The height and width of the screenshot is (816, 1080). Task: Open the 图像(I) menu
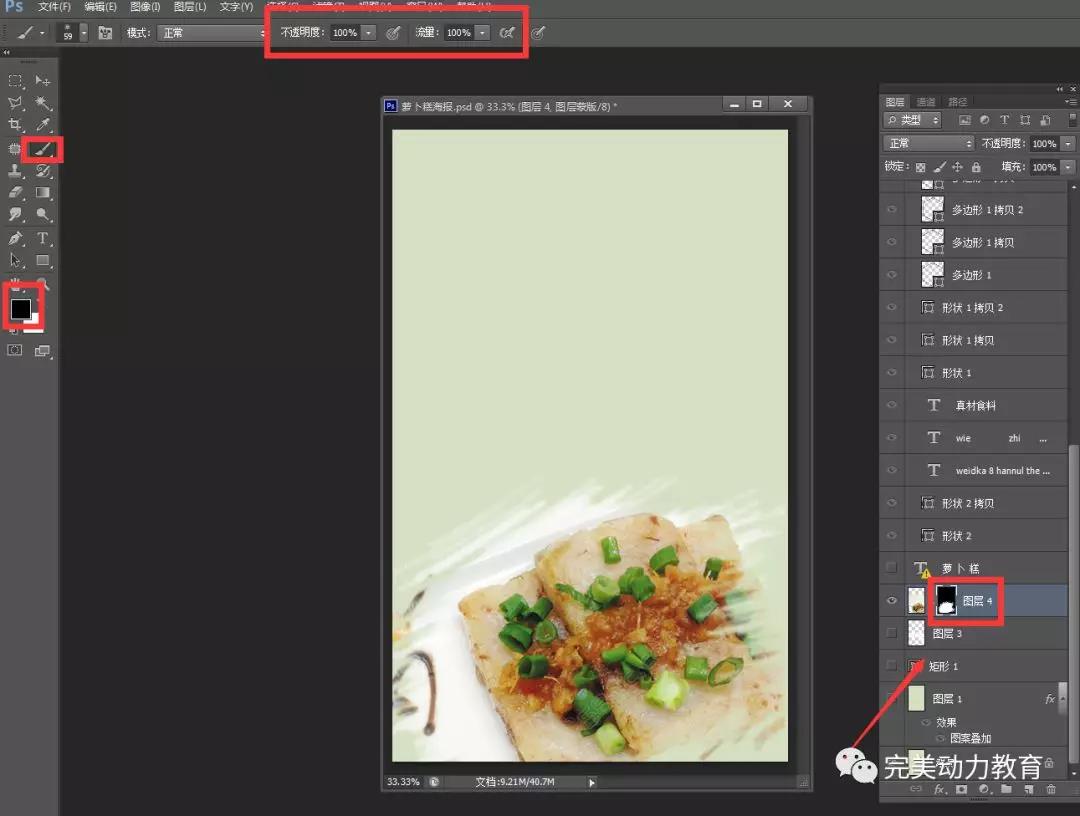[144, 7]
